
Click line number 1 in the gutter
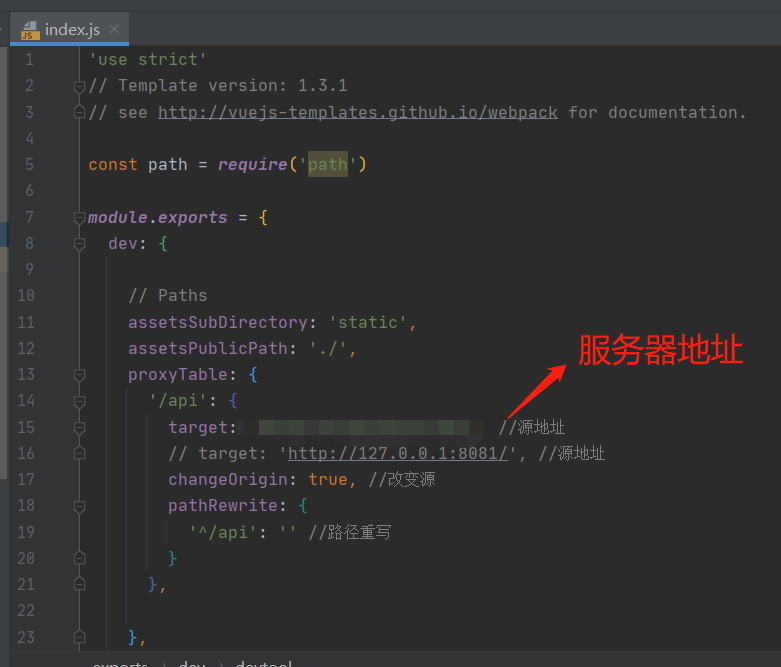[x=29, y=60]
